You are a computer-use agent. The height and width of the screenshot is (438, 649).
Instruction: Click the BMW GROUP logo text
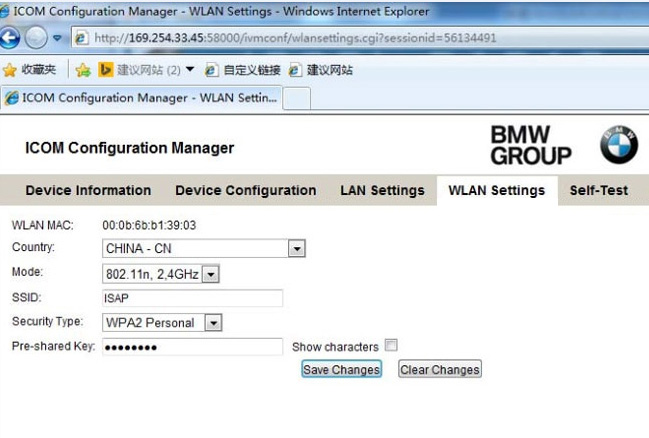coord(531,145)
